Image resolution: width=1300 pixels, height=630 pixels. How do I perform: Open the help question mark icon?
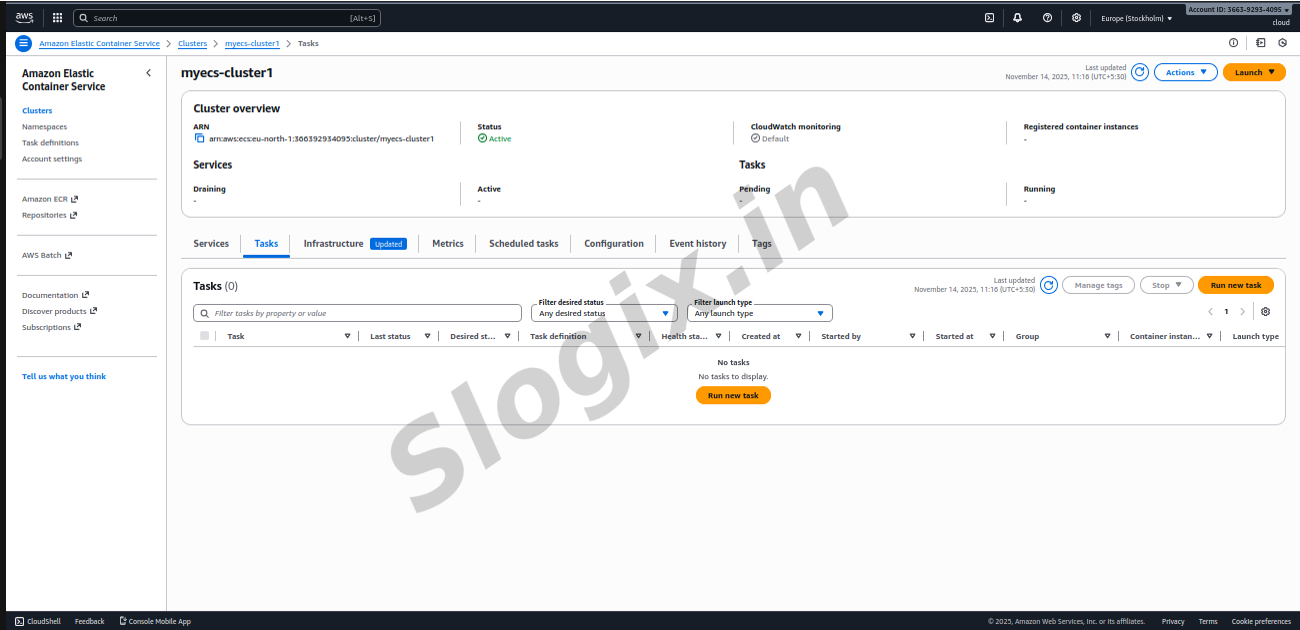coord(1047,18)
